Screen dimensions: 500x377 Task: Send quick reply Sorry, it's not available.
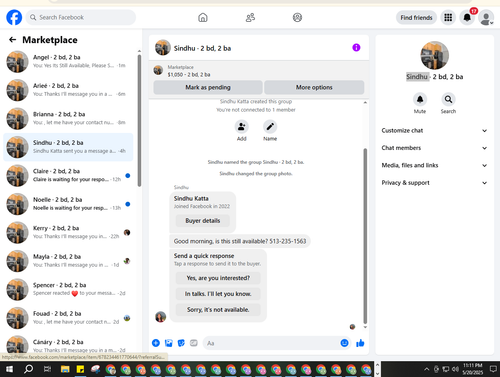218,310
